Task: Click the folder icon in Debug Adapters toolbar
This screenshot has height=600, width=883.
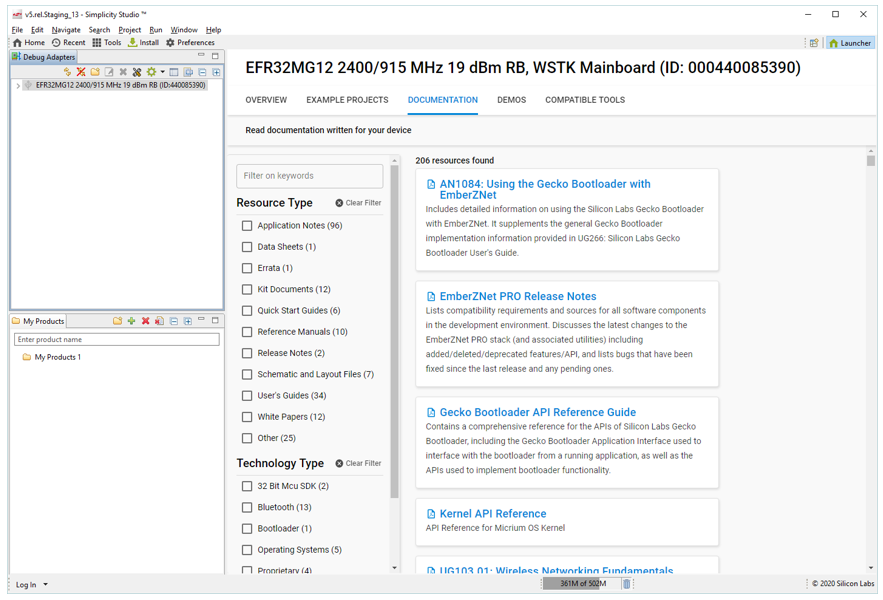Action: [x=95, y=72]
